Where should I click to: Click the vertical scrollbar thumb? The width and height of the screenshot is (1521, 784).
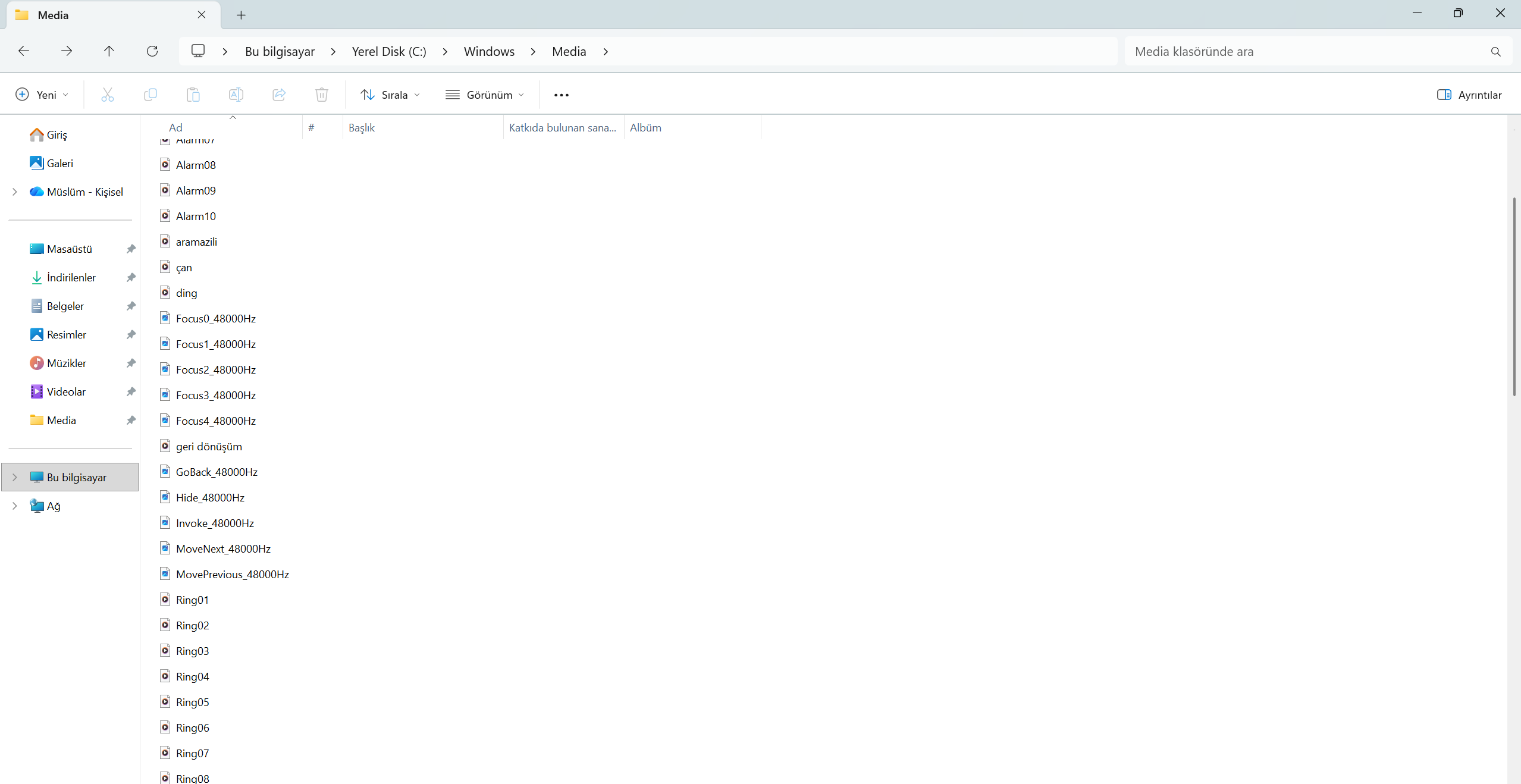tap(1514, 296)
